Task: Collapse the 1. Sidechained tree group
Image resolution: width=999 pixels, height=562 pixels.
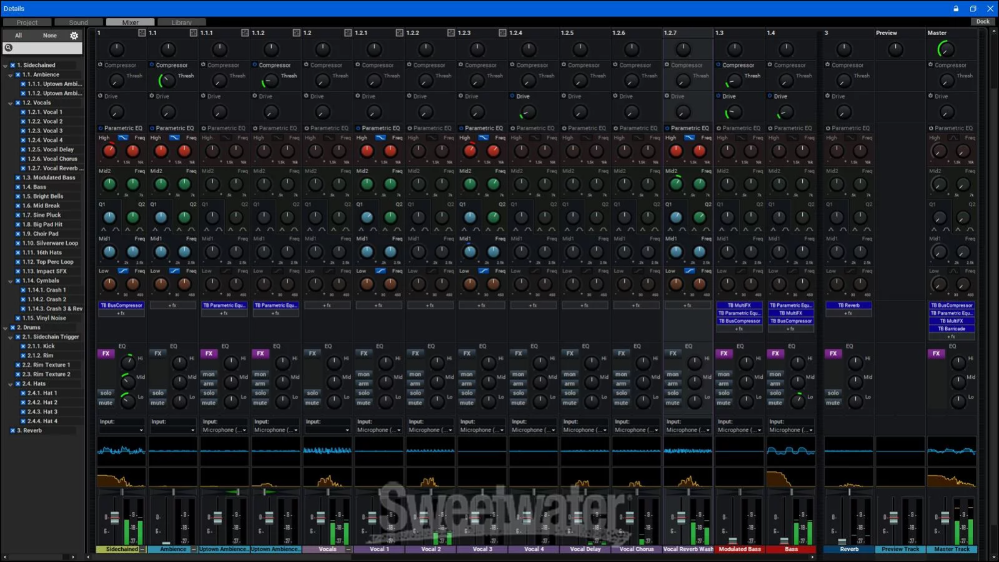Action: tap(5, 65)
